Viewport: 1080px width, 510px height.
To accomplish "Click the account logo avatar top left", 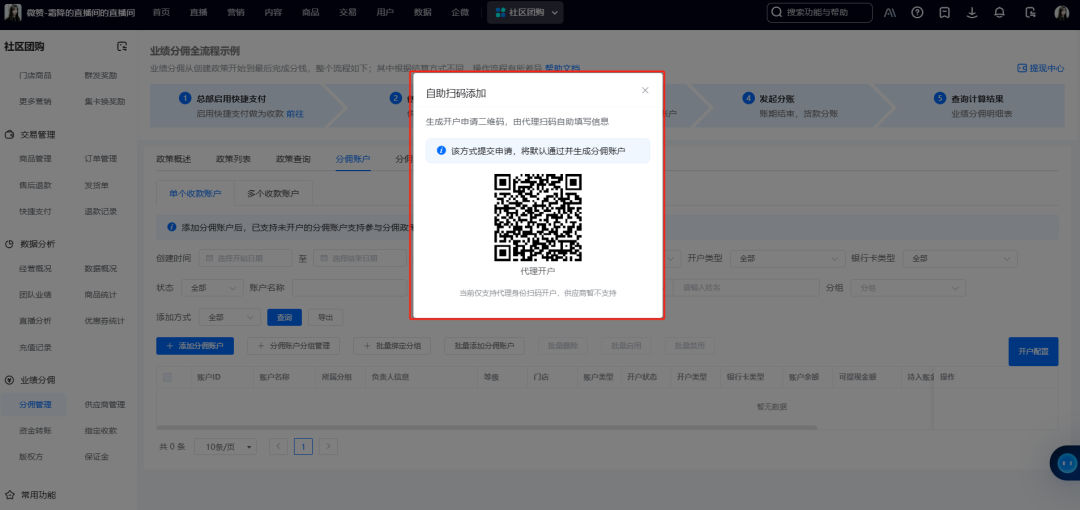I will click(13, 12).
